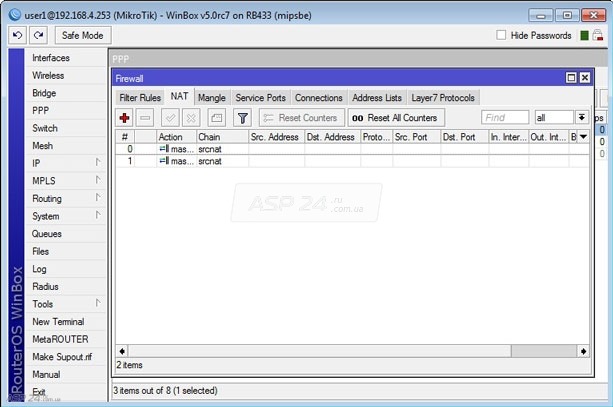Select the NAT tab
The height and width of the screenshot is (407, 613).
pyautogui.click(x=179, y=97)
